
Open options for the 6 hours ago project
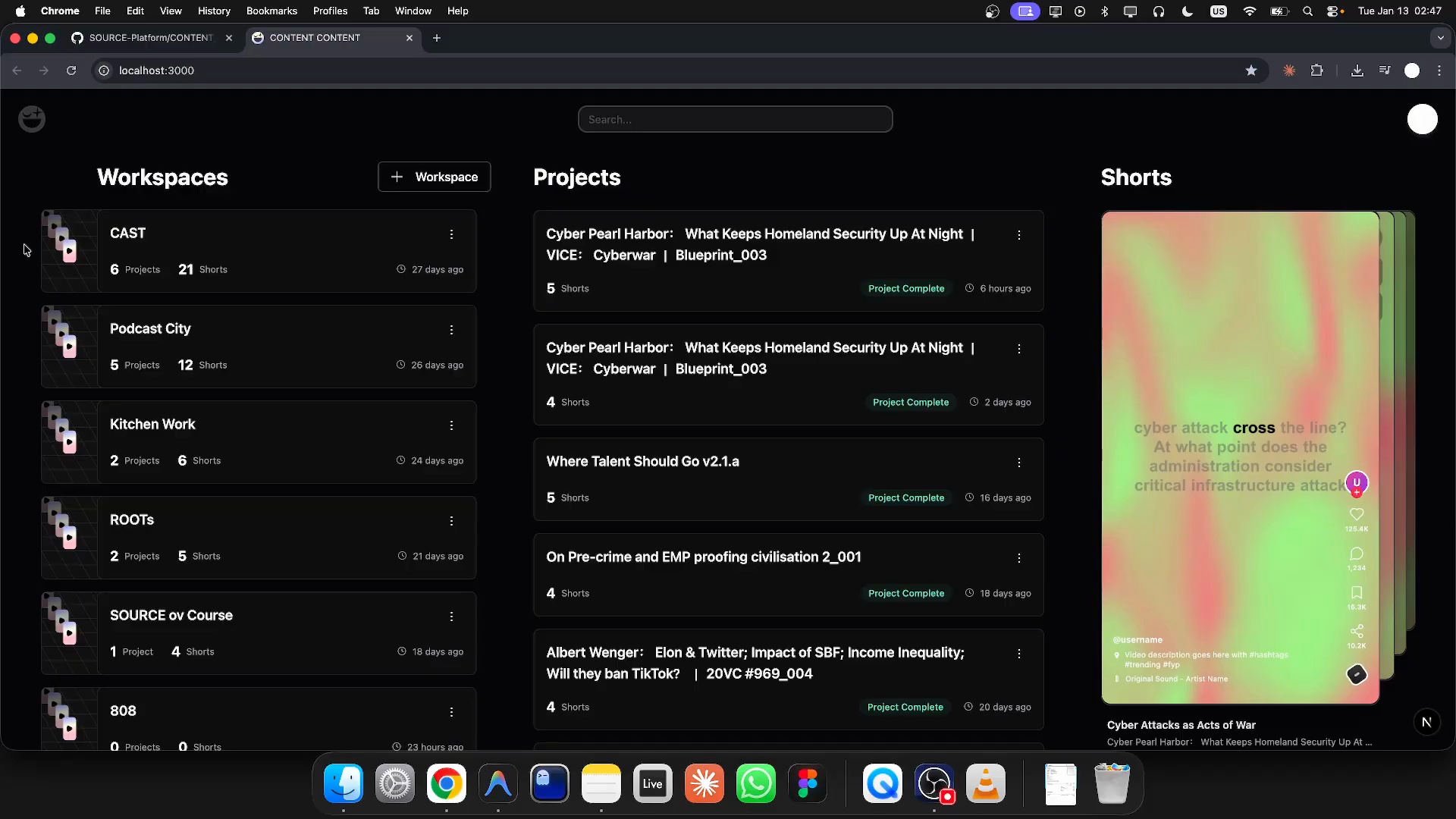tap(1019, 235)
